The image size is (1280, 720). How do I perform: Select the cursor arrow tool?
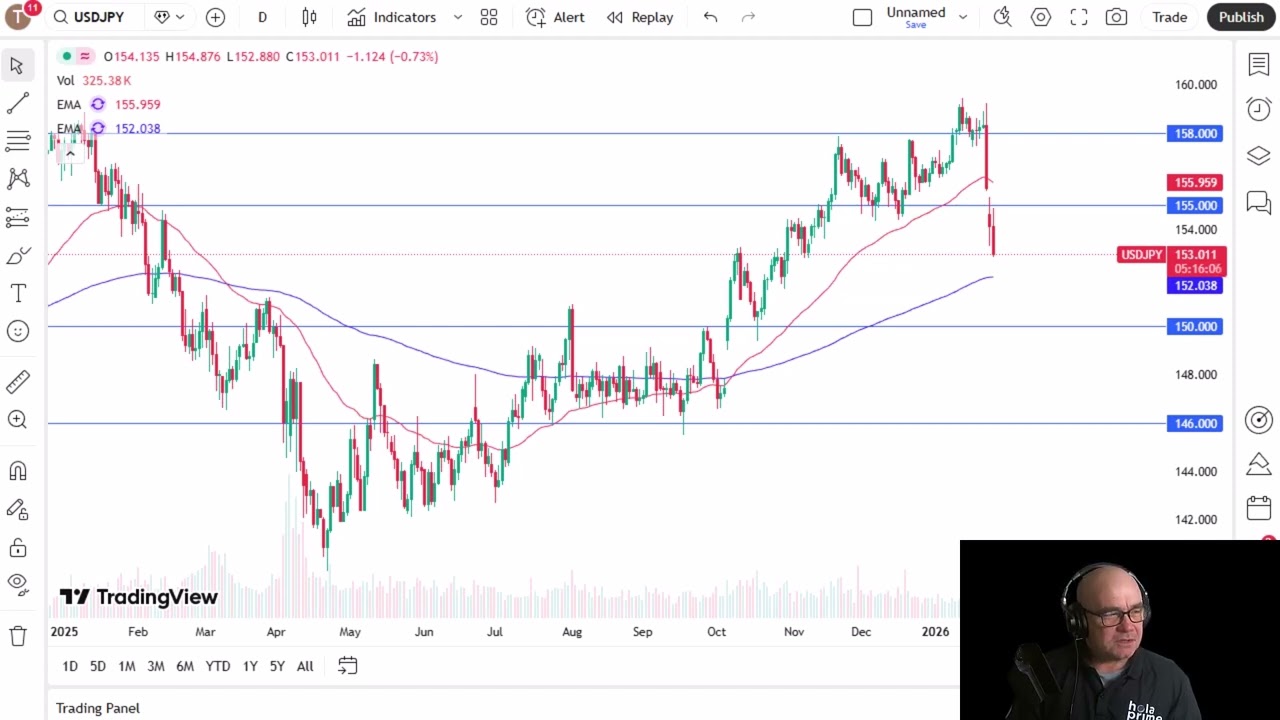[x=17, y=66]
